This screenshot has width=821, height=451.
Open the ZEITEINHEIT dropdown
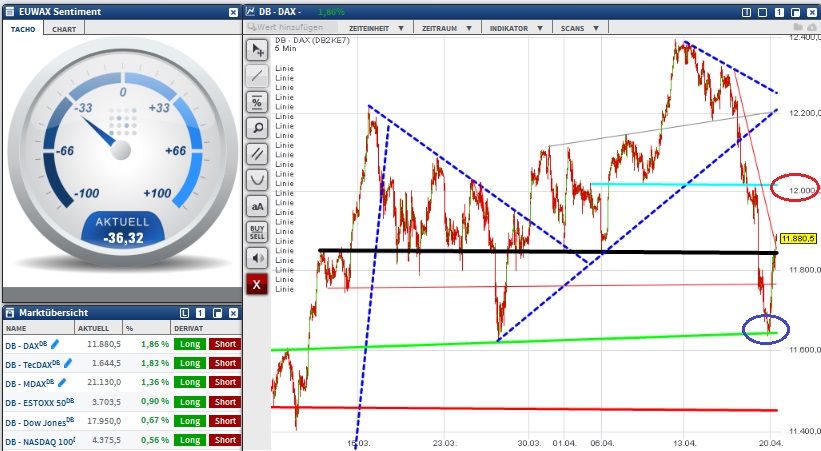pyautogui.click(x=376, y=28)
